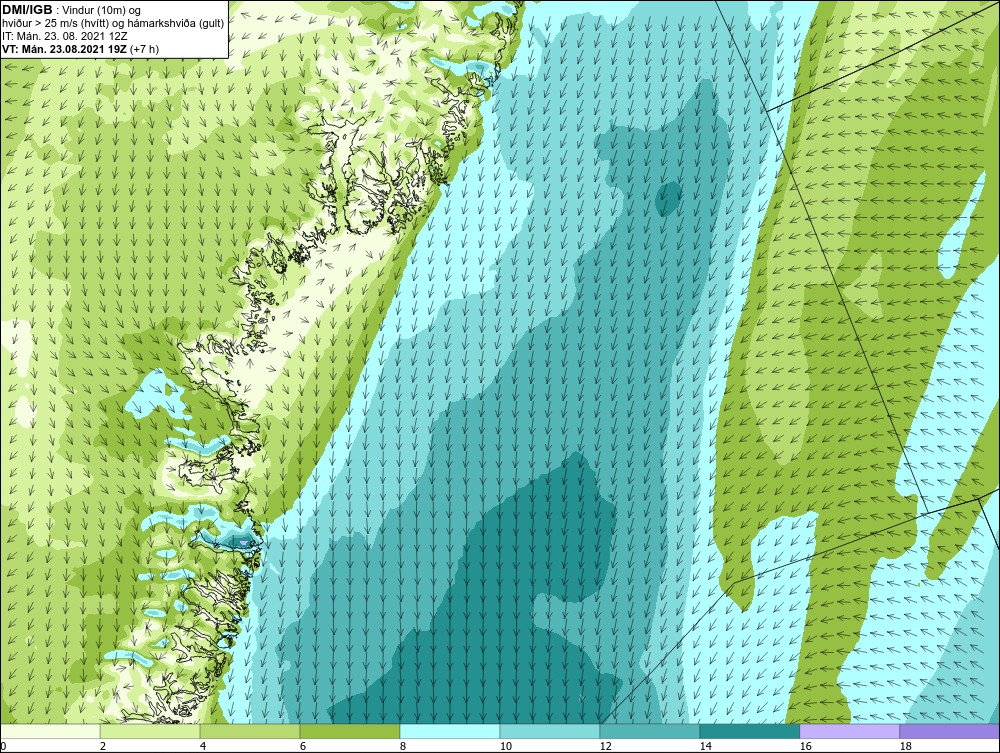Screen dimensions: 1000x753
Task: Click the 16–18 m/s lavender legend swatch
Action: (849, 731)
